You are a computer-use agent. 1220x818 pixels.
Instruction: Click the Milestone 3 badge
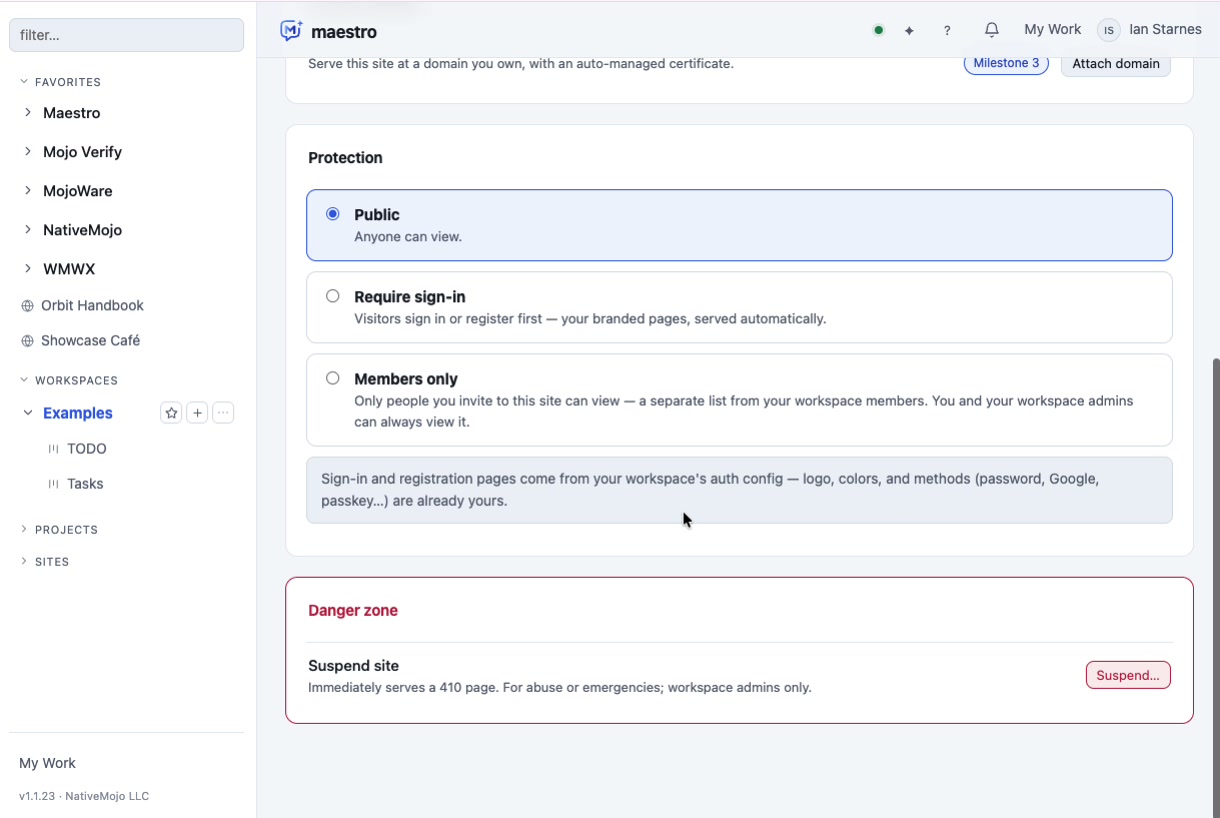(1006, 63)
